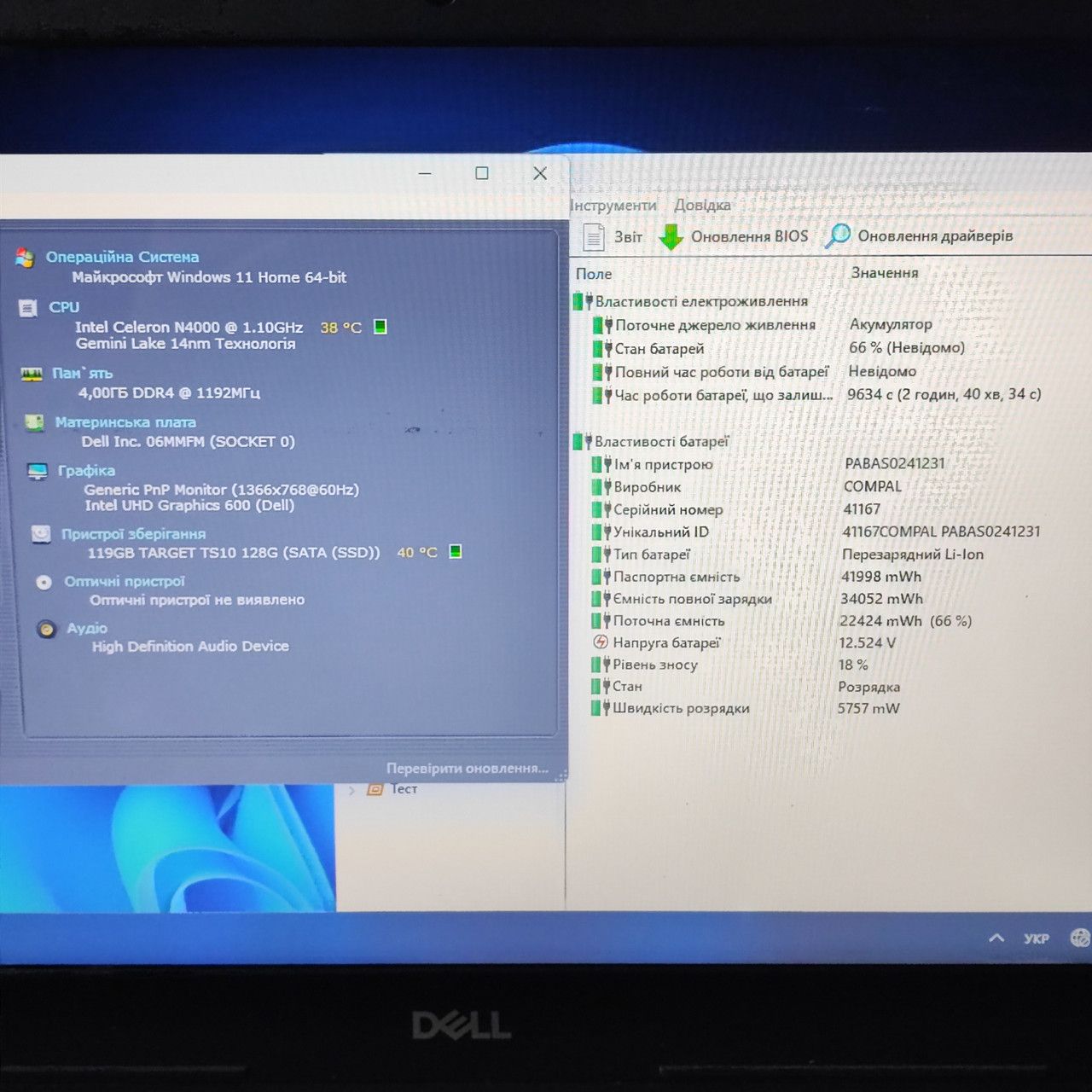Click the Оновлення драйверів toolbar label
1092x1092 pixels.
pyautogui.click(x=935, y=235)
